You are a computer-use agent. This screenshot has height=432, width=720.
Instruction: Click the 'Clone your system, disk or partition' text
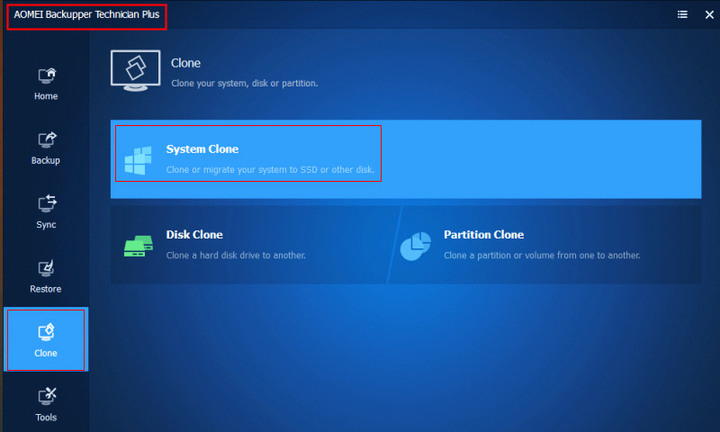(x=244, y=84)
